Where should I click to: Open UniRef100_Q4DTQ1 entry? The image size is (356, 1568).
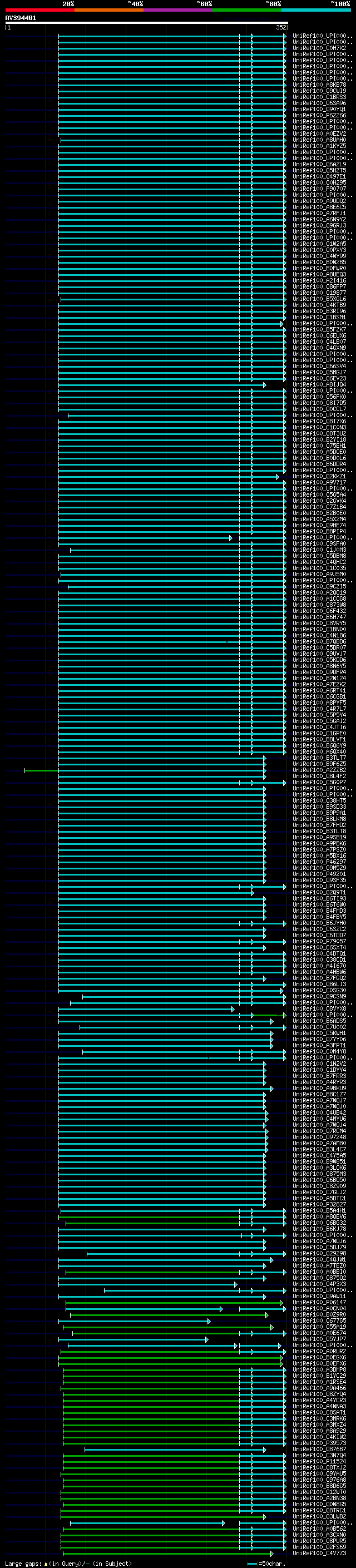(x=319, y=954)
